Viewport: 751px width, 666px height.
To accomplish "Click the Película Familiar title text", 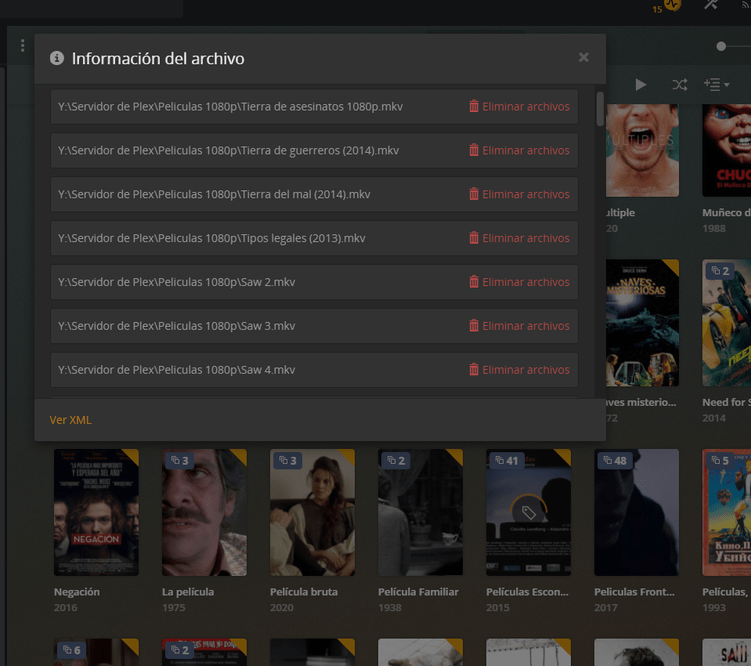I will coord(418,592).
